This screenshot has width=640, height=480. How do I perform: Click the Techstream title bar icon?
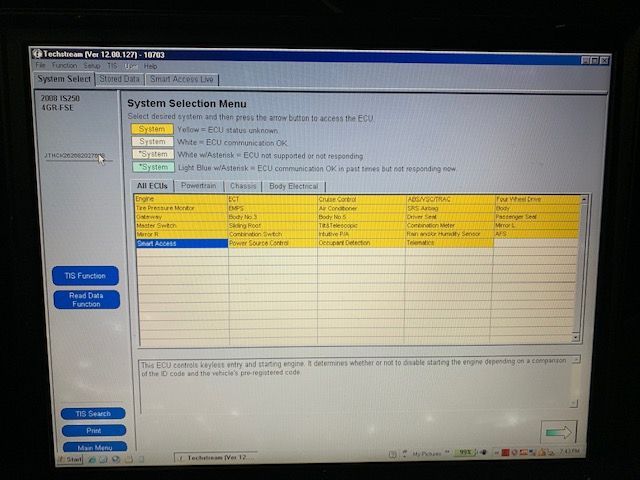(x=37, y=53)
